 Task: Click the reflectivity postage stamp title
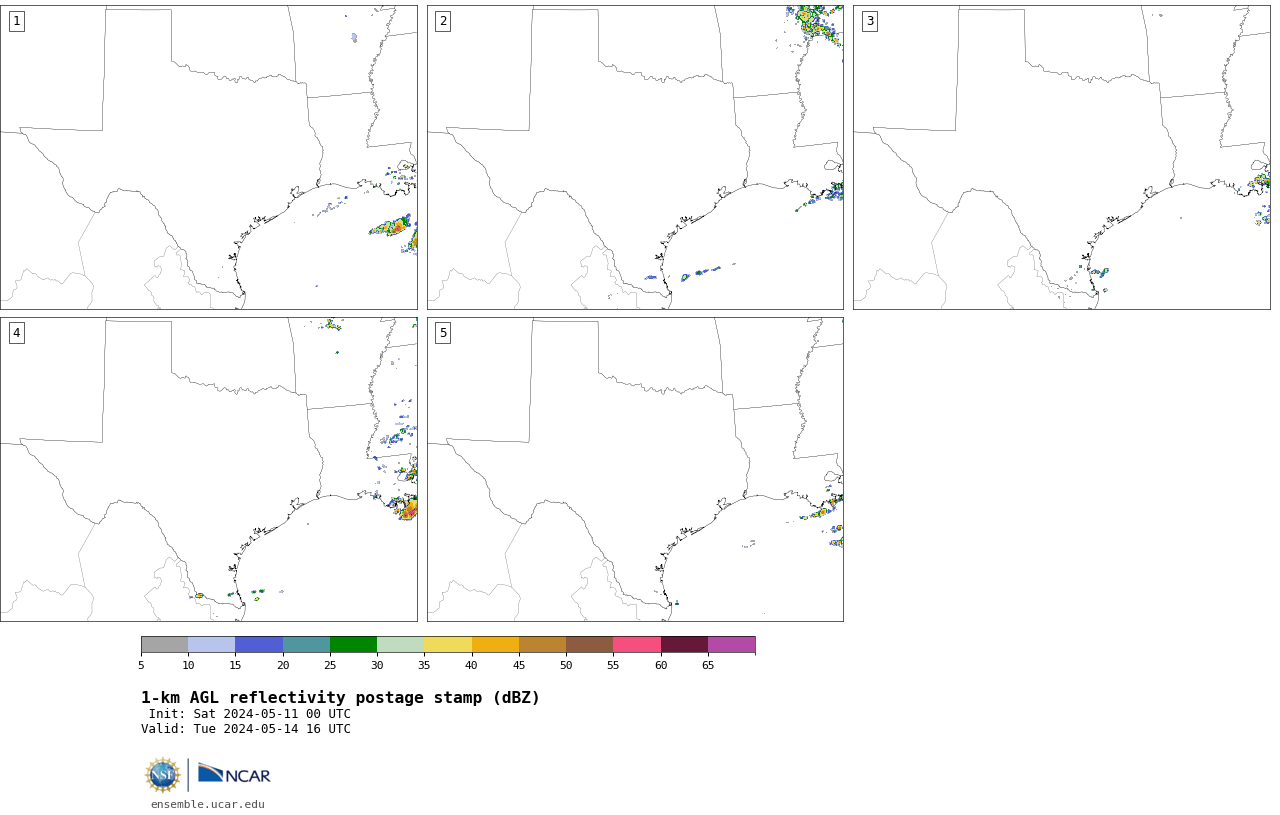click(x=340, y=698)
